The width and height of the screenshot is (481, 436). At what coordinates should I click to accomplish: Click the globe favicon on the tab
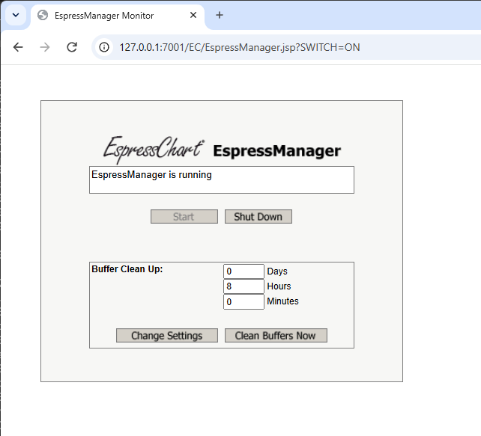43,15
